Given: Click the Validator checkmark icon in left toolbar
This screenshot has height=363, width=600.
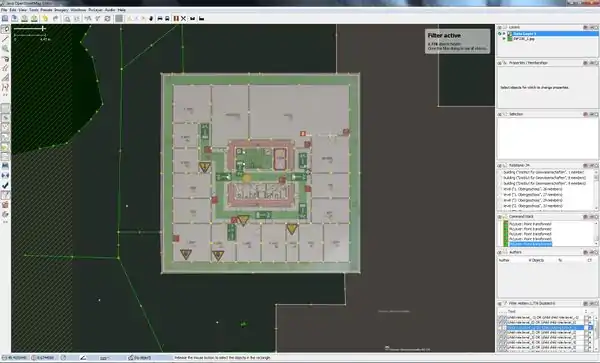Looking at the screenshot, I should [x=5, y=186].
